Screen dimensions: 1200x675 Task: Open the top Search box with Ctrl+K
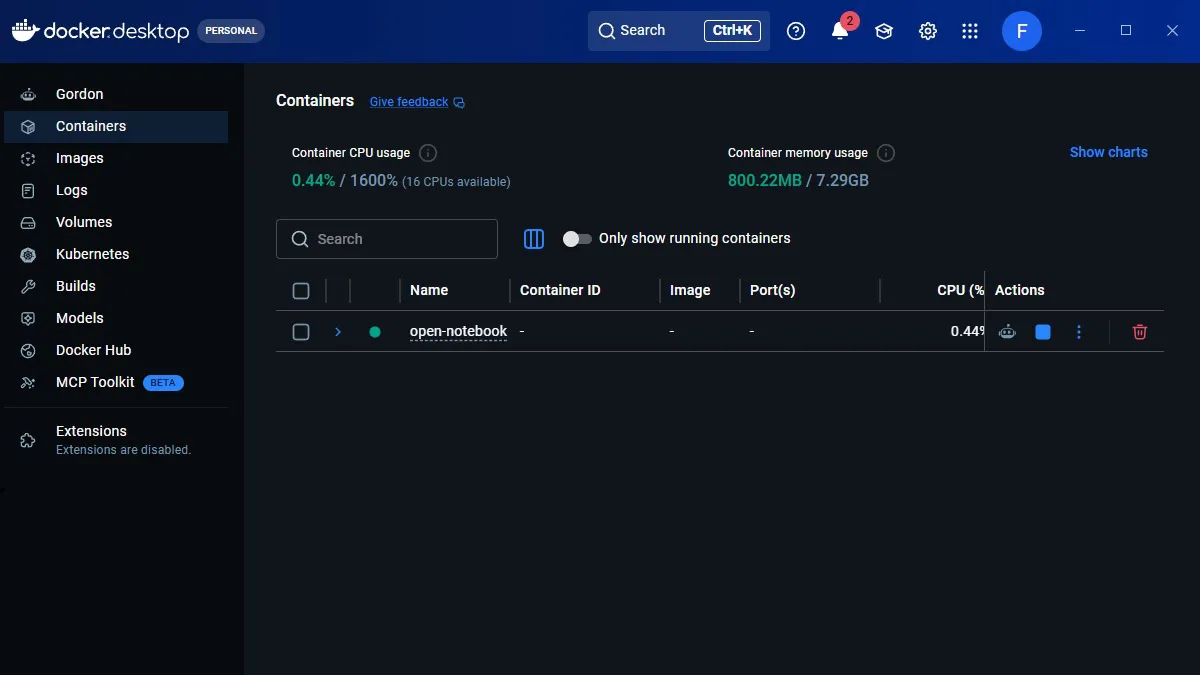[x=679, y=31]
